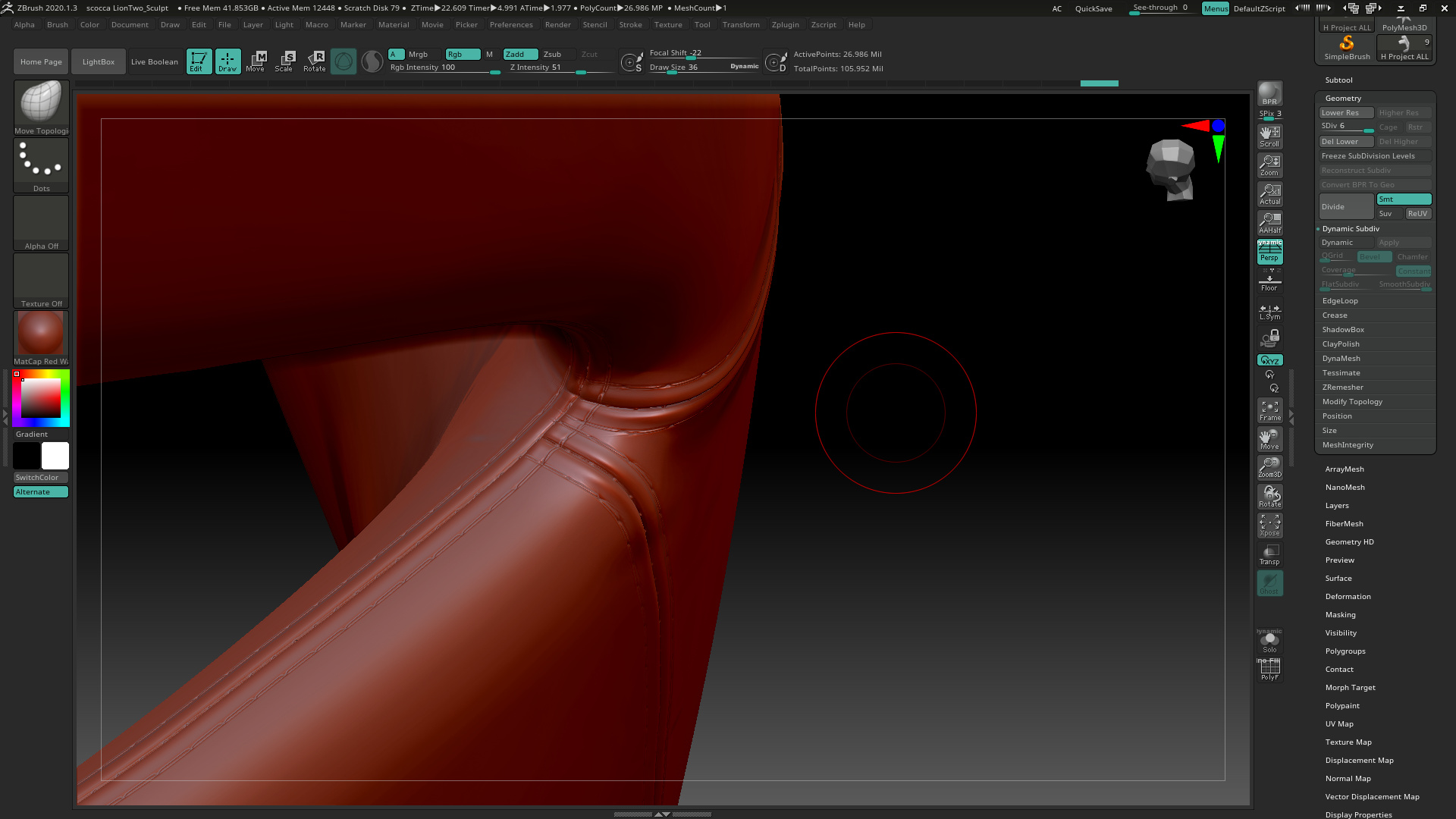Expand the Deformation subpalette
Screen dimensions: 1456x819
tap(1348, 597)
